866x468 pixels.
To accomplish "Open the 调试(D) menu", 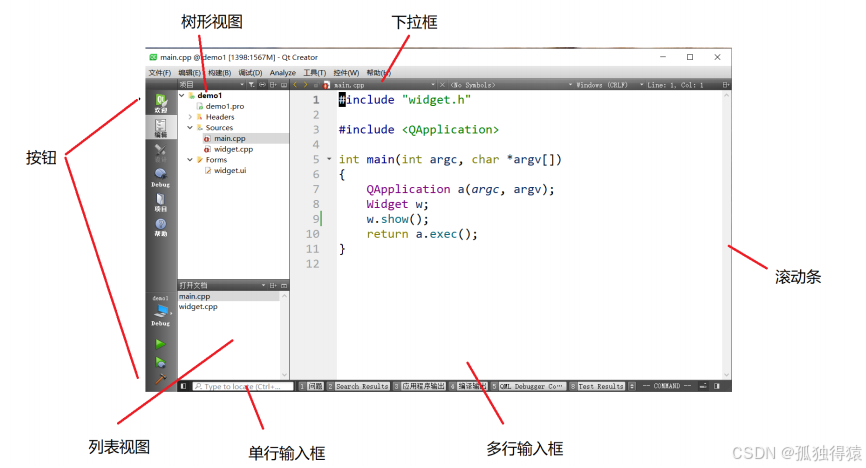I will pos(250,72).
